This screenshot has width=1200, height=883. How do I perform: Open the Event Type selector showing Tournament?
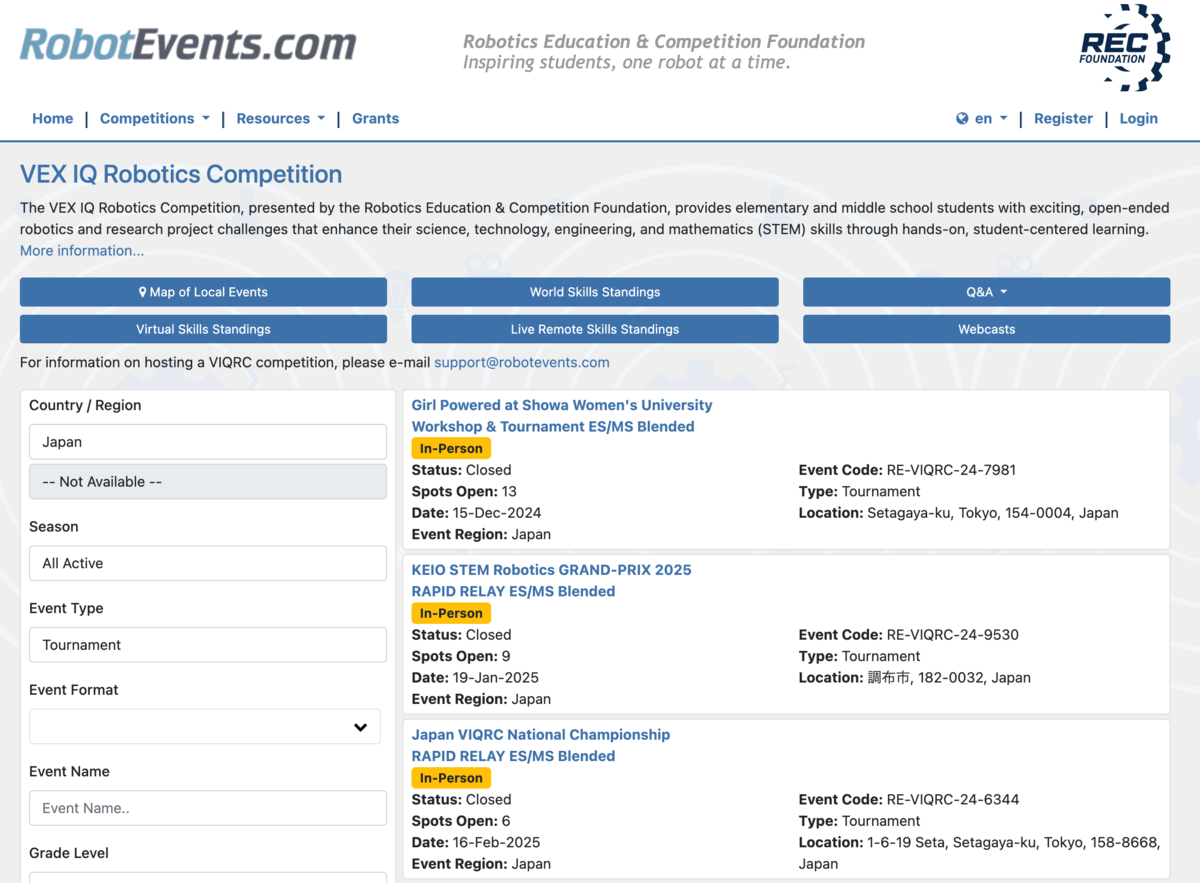[x=208, y=645]
